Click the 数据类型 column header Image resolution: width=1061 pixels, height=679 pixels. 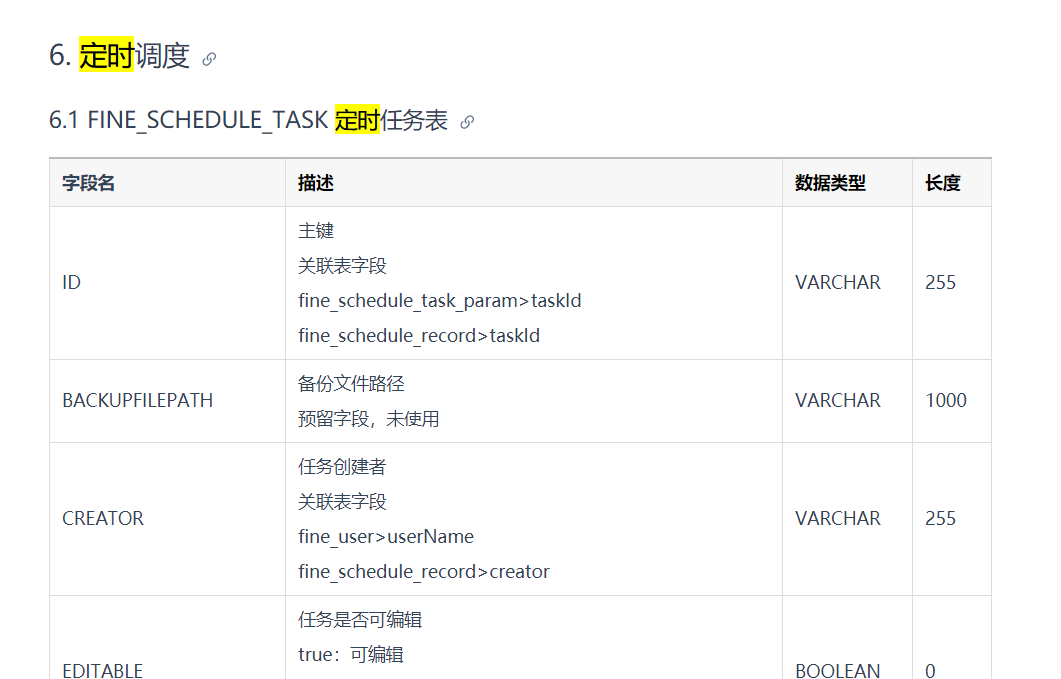830,183
